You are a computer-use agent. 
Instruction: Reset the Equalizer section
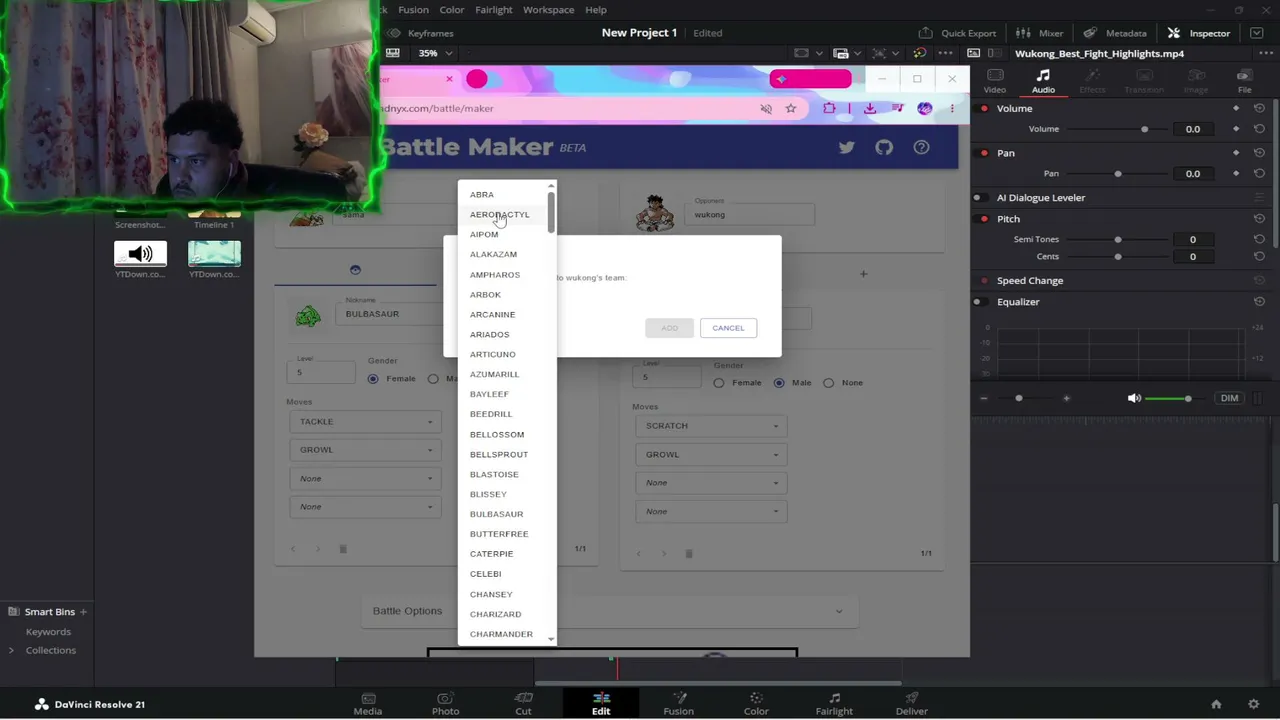[1259, 302]
